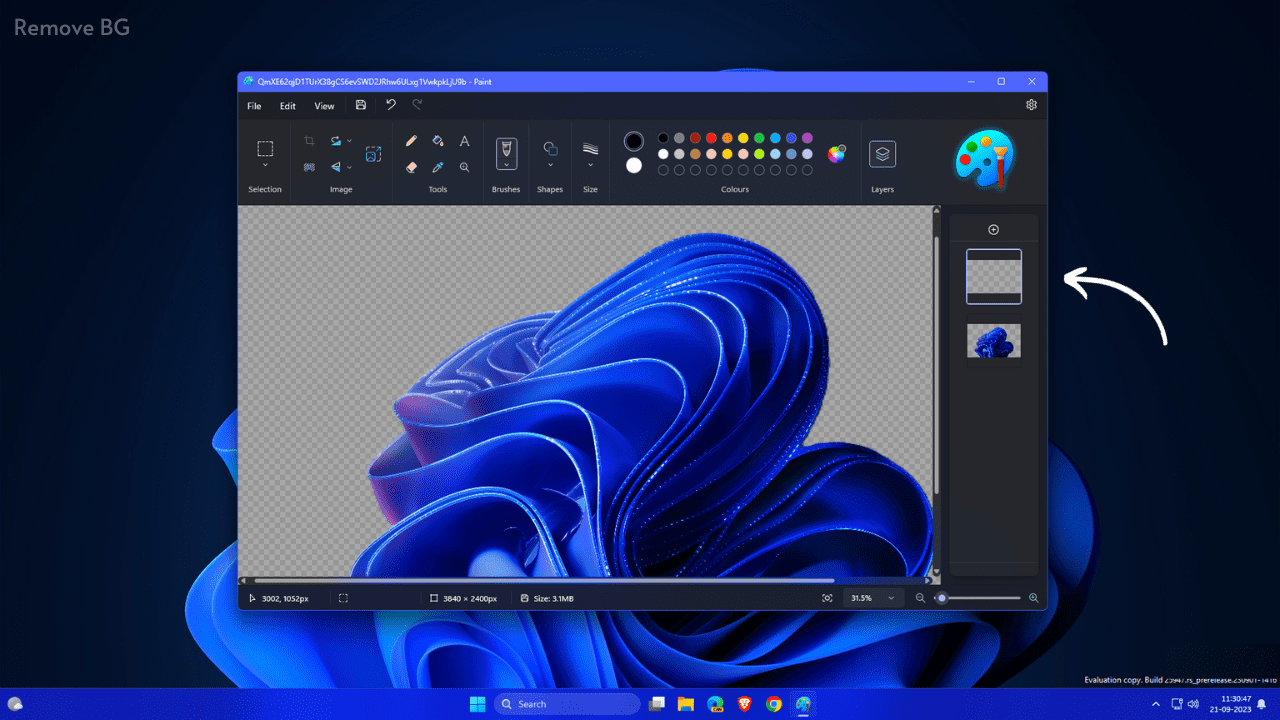
Task: Toggle the Layers panel button
Action: [882, 154]
